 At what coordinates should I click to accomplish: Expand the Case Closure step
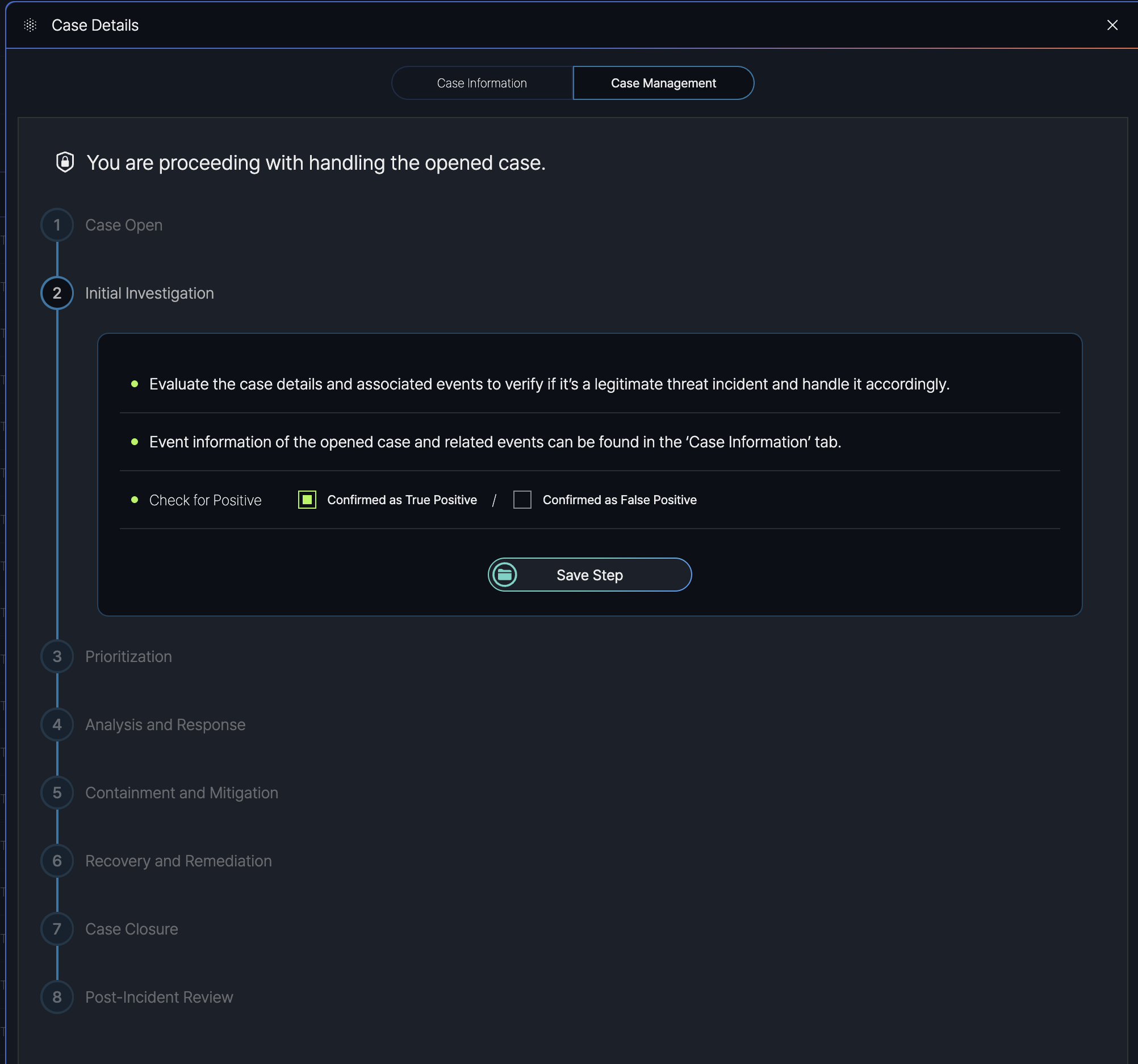pos(131,929)
